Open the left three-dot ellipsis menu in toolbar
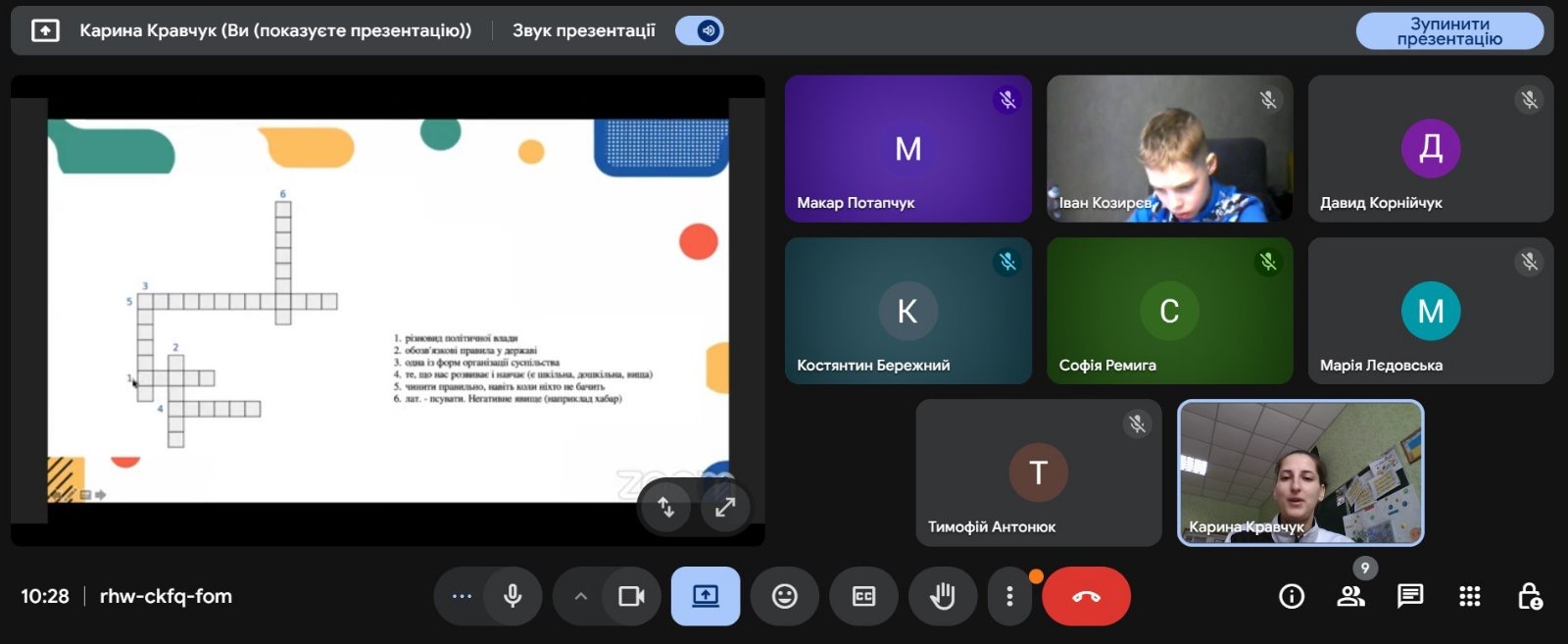Image resolution: width=1568 pixels, height=644 pixels. (x=462, y=596)
